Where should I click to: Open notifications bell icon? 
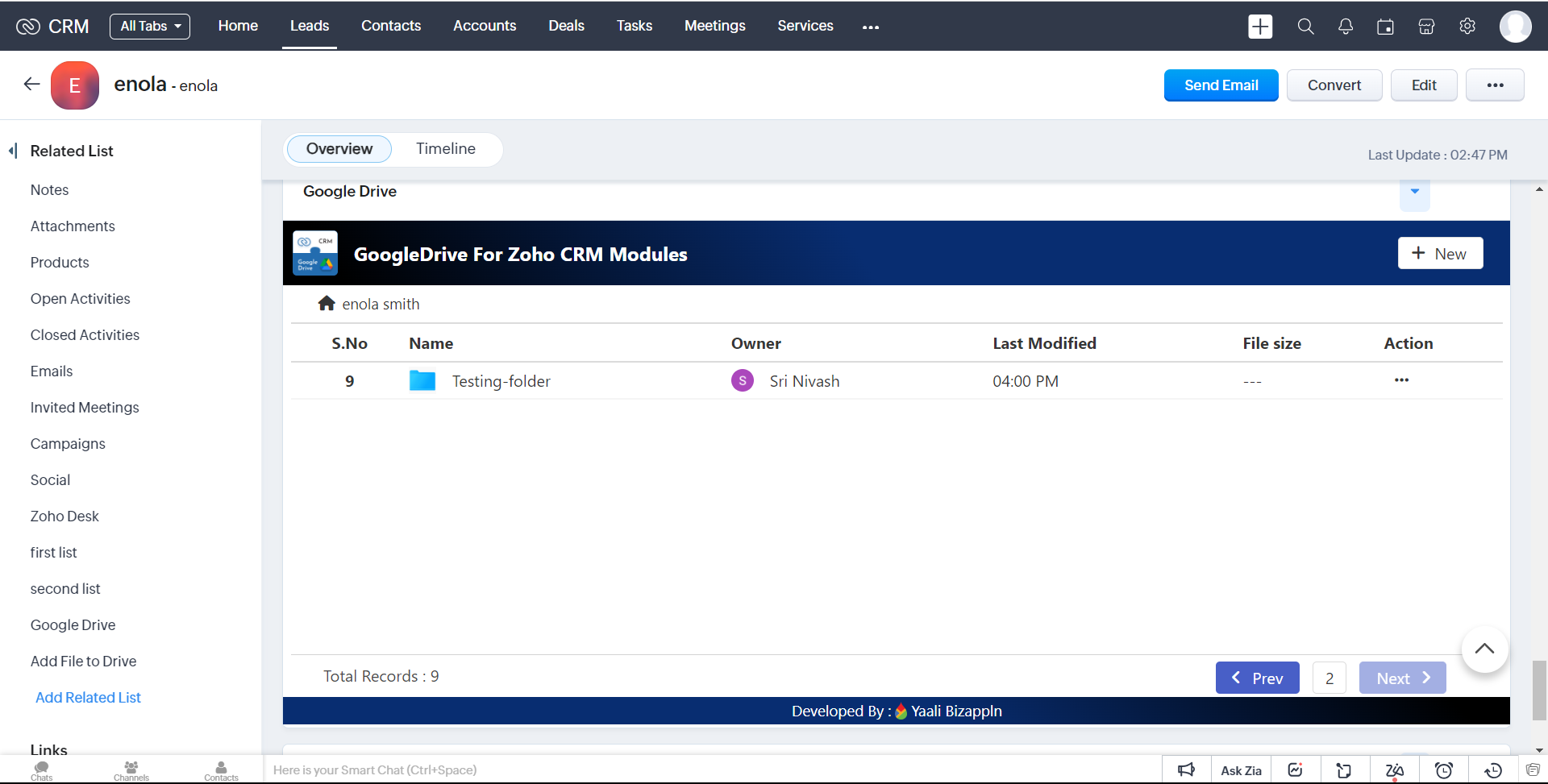(x=1345, y=27)
